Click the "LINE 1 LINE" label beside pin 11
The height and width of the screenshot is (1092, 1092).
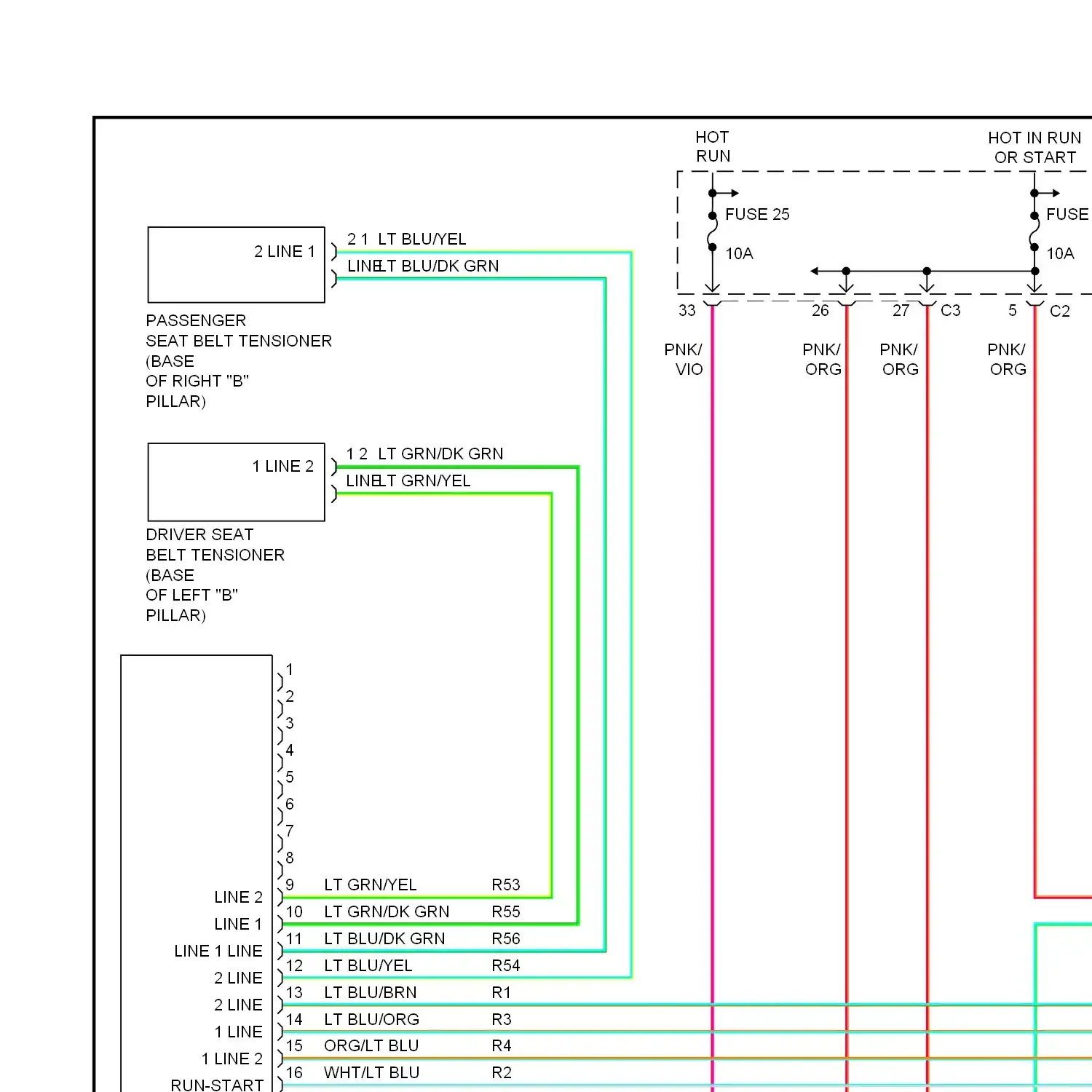click(x=218, y=951)
